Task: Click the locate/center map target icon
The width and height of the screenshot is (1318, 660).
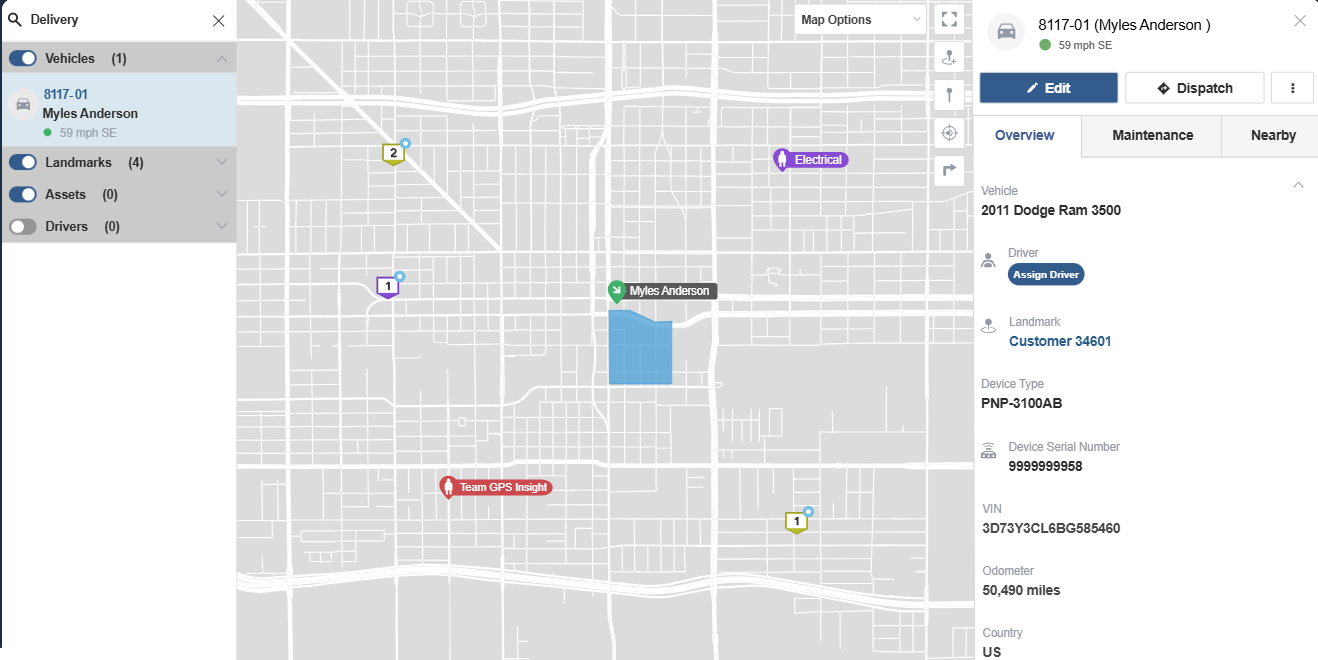Action: point(948,132)
